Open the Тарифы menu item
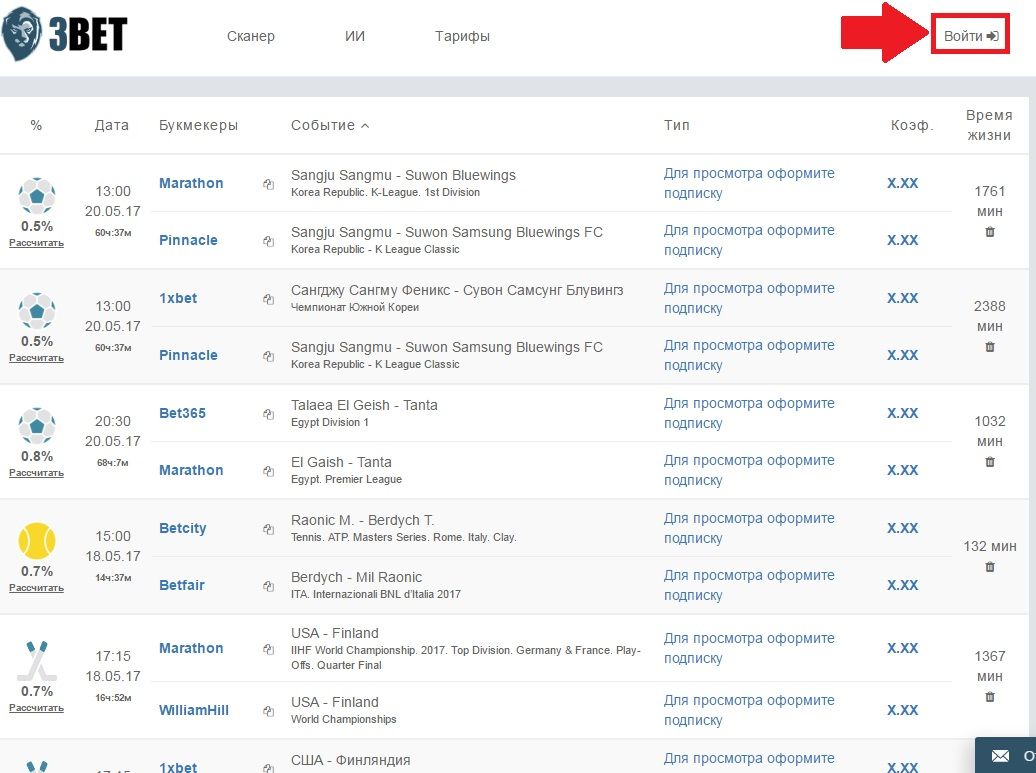1036x773 pixels. [x=462, y=36]
